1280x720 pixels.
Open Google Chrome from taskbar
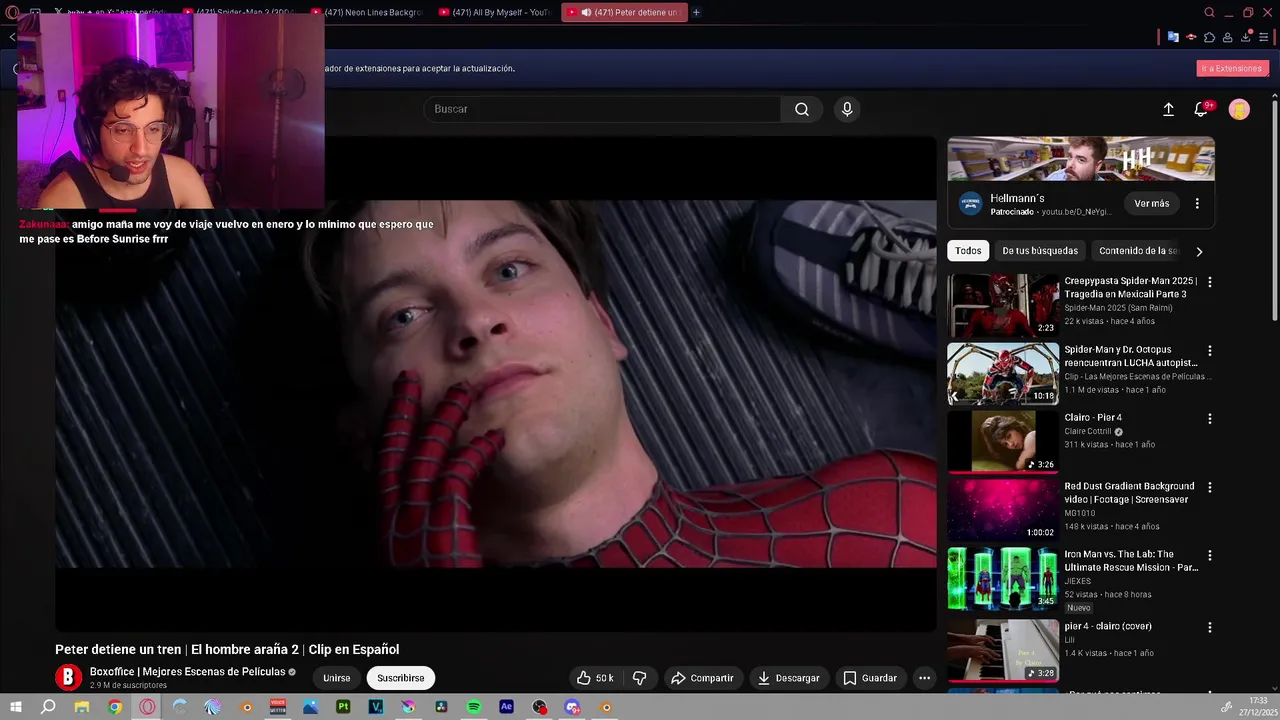tap(115, 707)
